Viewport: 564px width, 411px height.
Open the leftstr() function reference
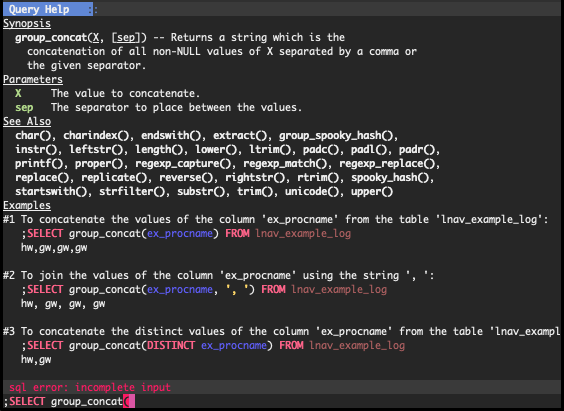tap(96, 150)
